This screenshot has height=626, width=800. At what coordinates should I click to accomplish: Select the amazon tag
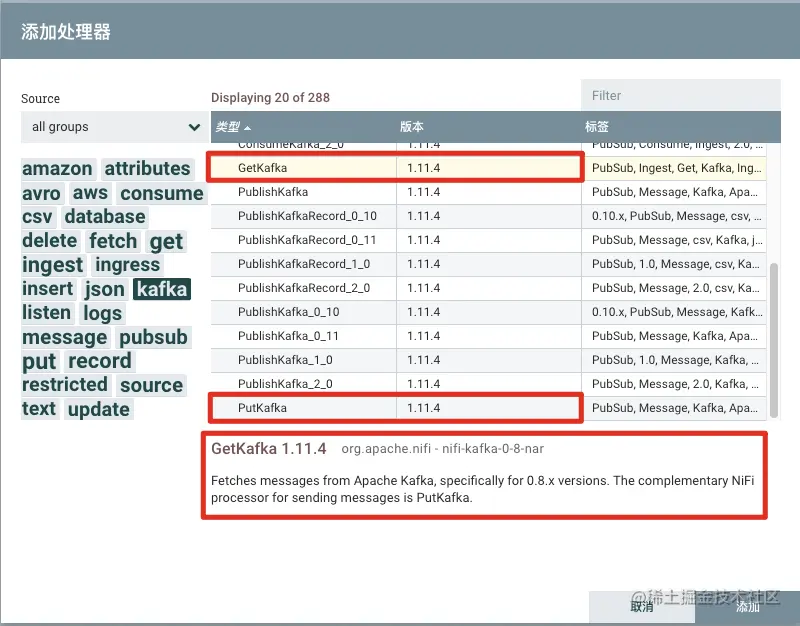[x=57, y=168]
